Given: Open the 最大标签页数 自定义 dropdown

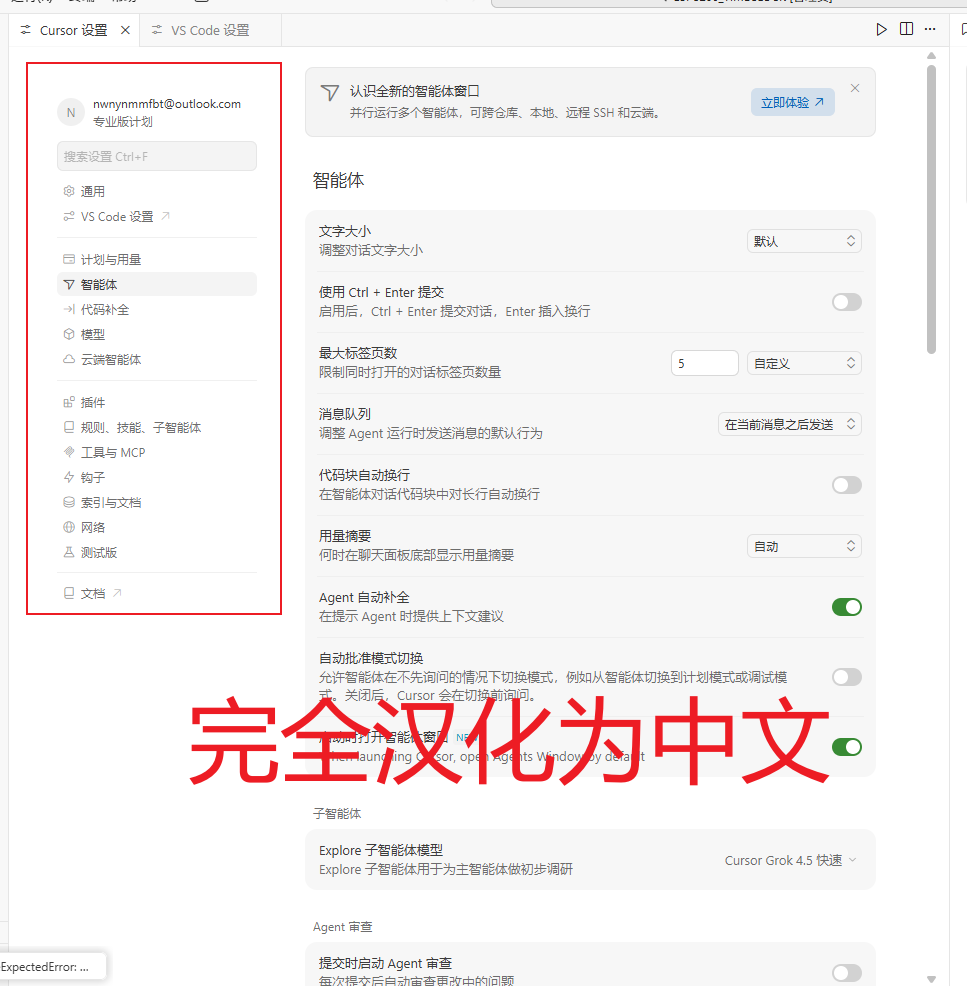Looking at the screenshot, I should [x=804, y=363].
